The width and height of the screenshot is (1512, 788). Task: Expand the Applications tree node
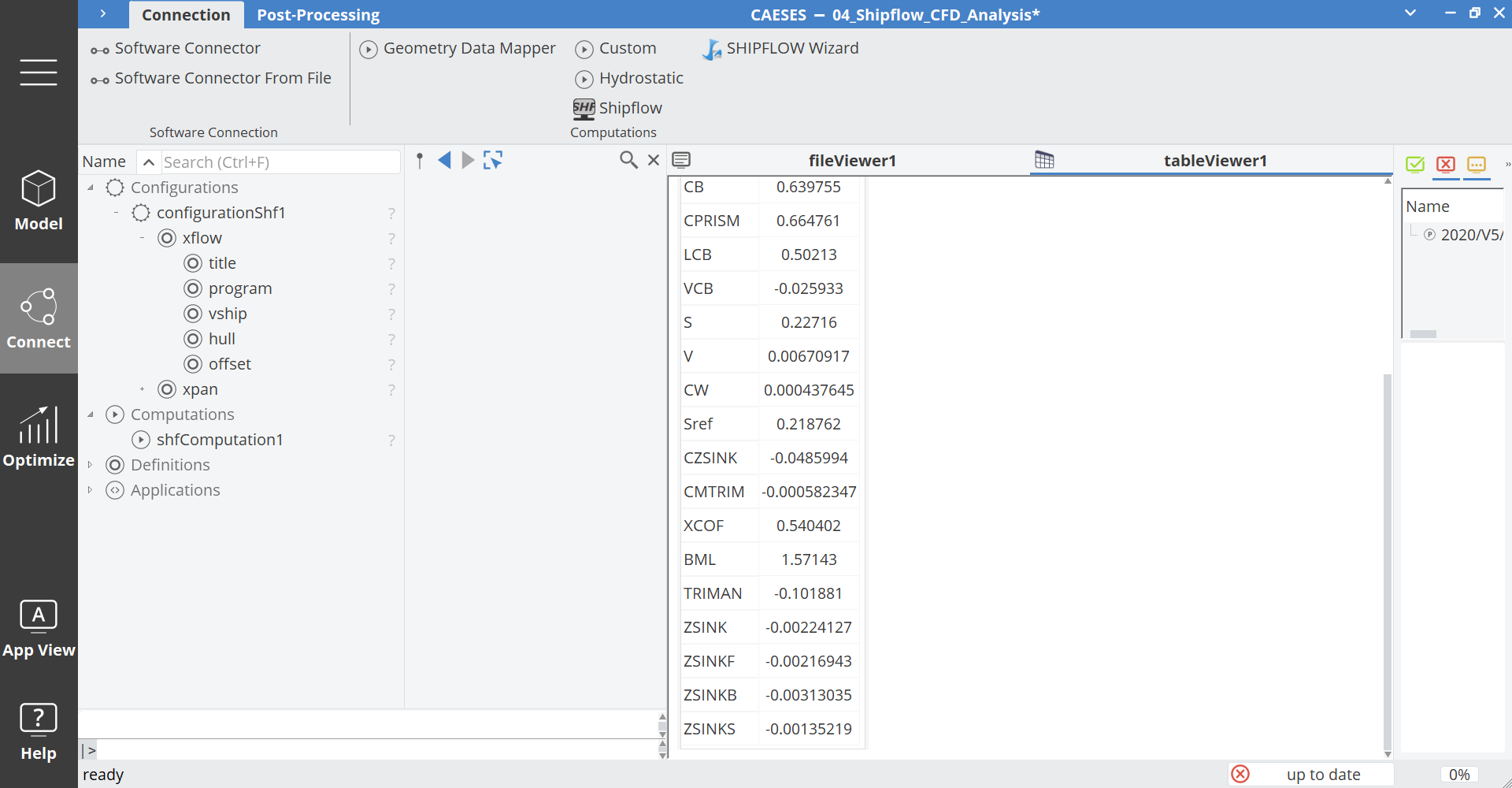[x=91, y=490]
